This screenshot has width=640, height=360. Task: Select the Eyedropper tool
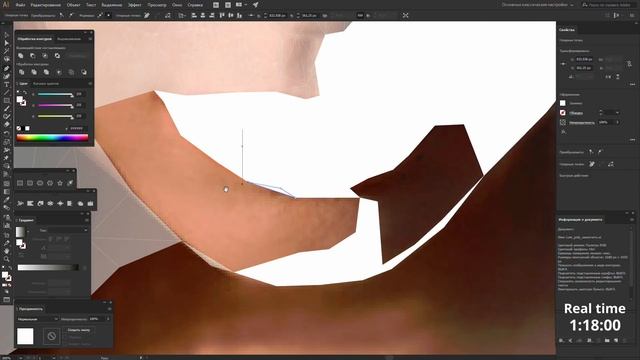[7, 200]
